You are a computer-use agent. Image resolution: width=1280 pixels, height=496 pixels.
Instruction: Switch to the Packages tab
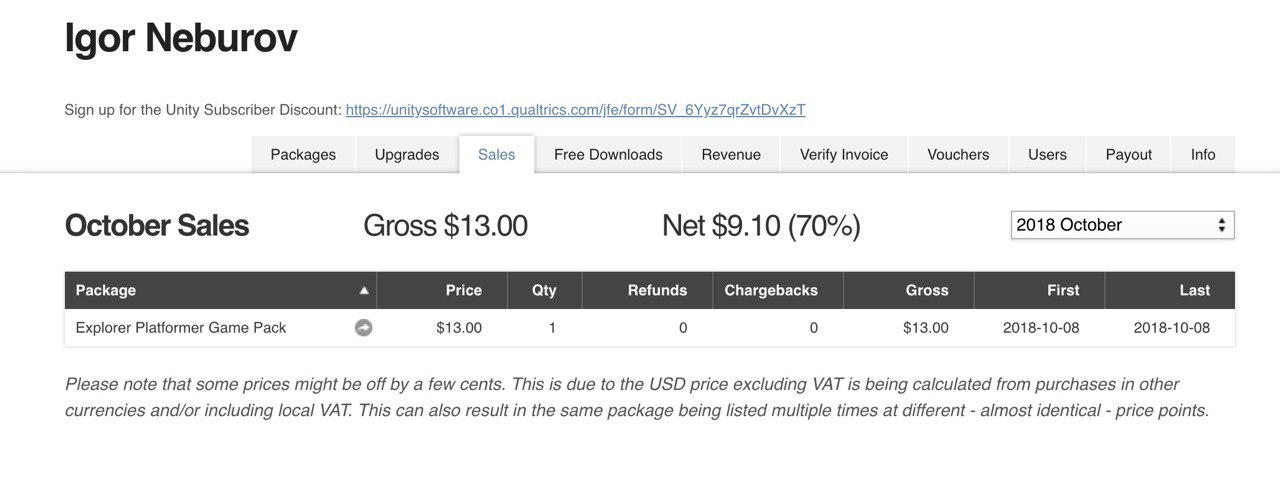303,154
